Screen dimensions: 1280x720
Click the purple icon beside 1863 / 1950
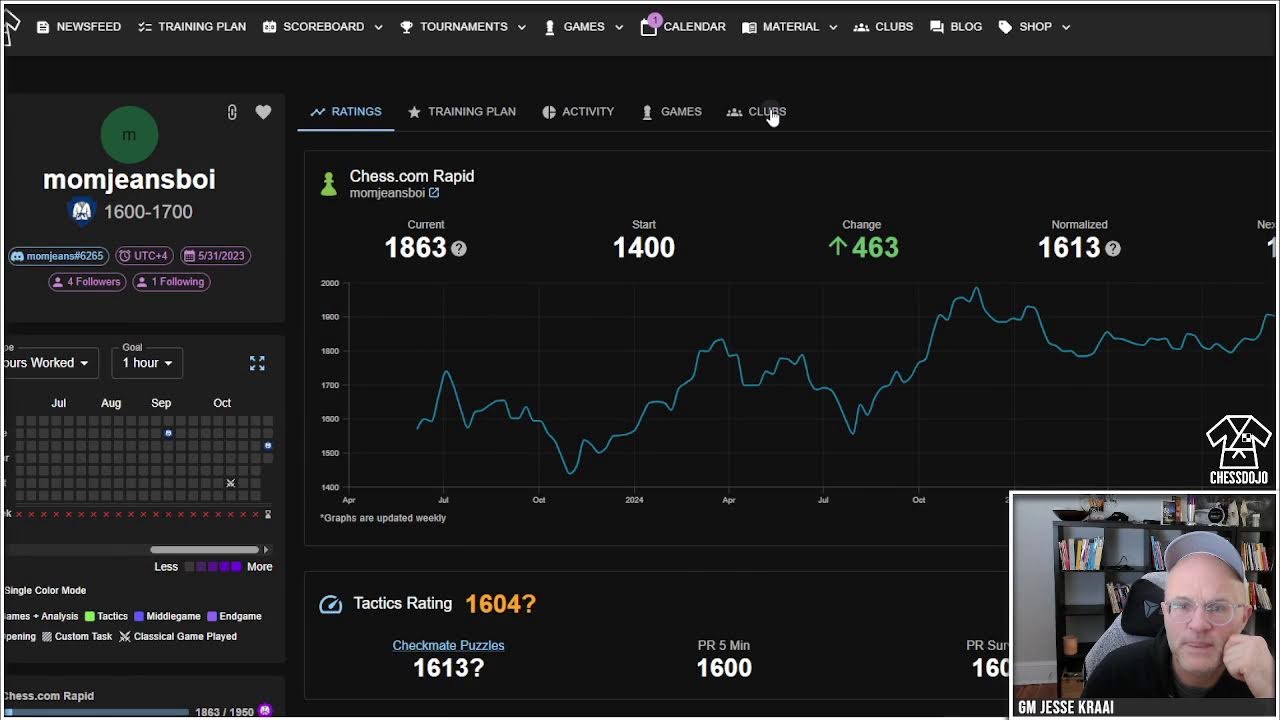[265, 710]
